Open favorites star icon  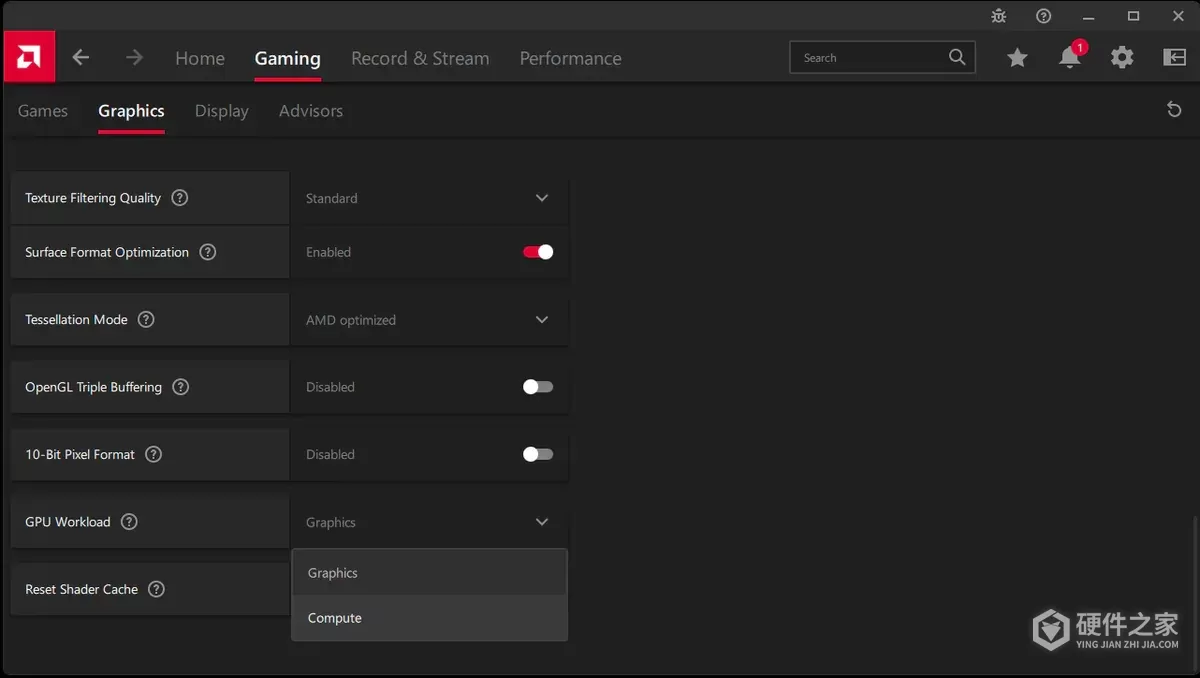click(x=1017, y=58)
